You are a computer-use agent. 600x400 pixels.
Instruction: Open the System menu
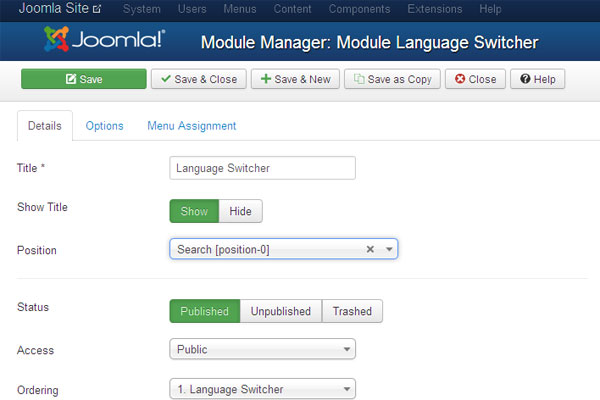click(142, 9)
